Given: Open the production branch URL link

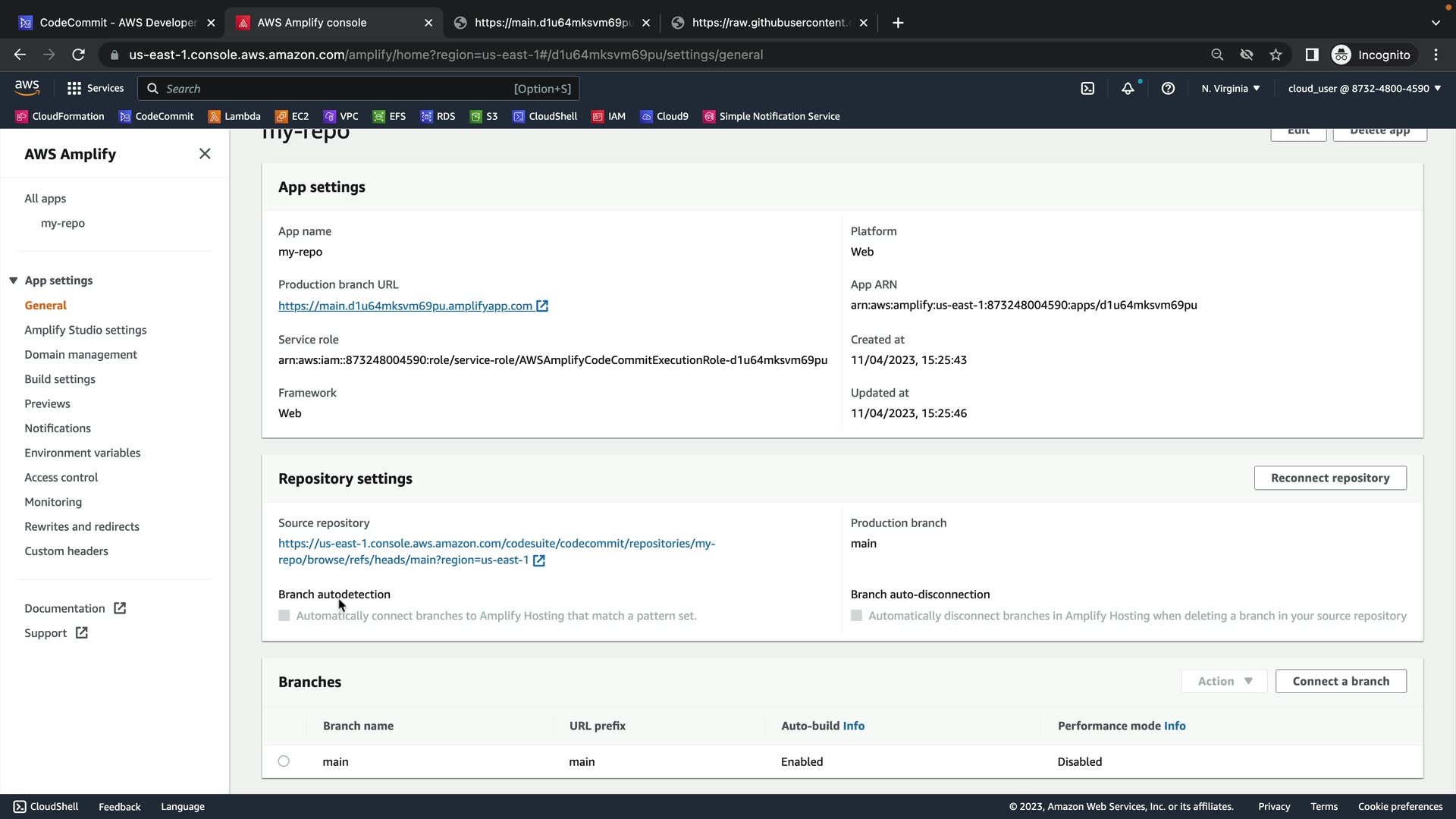Looking at the screenshot, I should pyautogui.click(x=405, y=306).
